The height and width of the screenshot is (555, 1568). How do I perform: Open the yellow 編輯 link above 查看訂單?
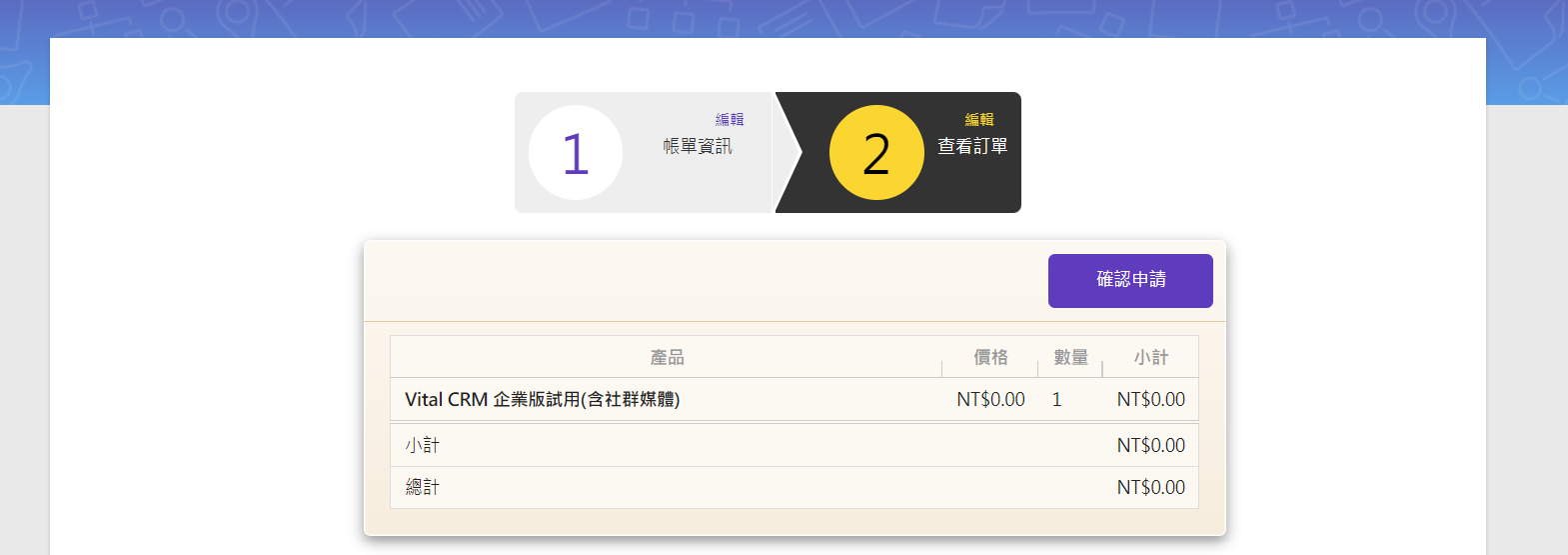click(979, 119)
